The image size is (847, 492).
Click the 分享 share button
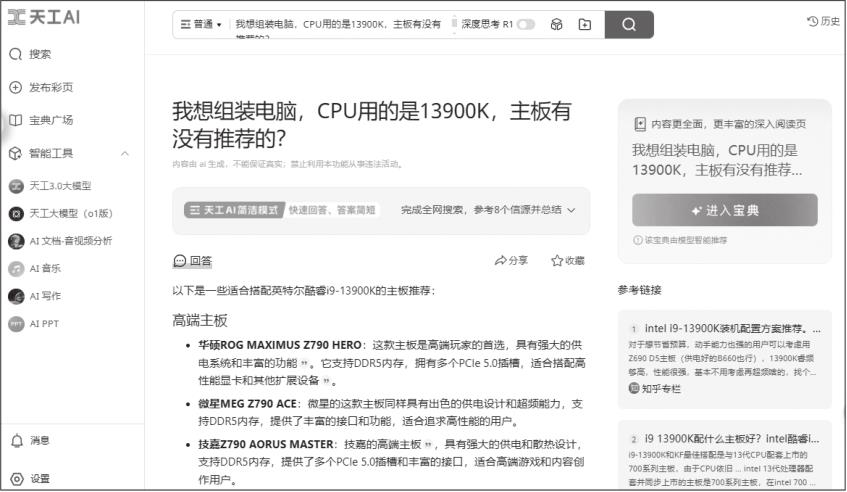[x=511, y=261]
